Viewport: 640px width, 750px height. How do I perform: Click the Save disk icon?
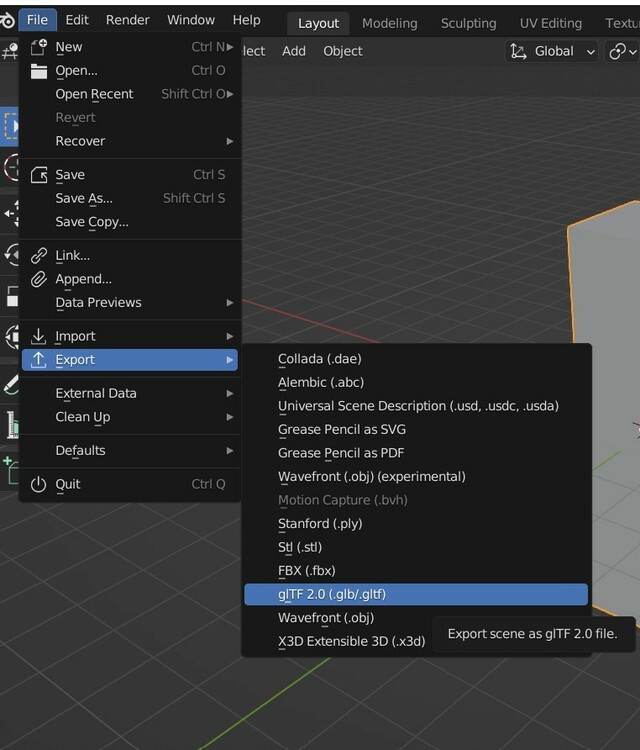coord(39,174)
